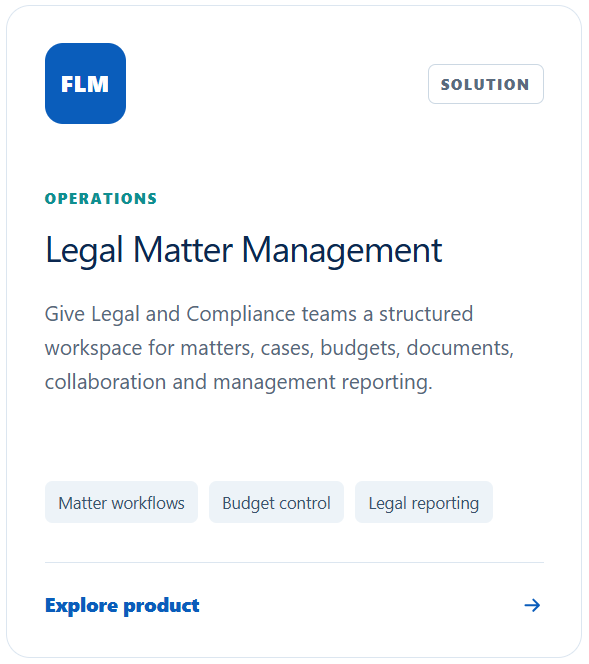Screen dimensions: 589x664
Task: Select the Budget control tag
Action: [x=276, y=502]
